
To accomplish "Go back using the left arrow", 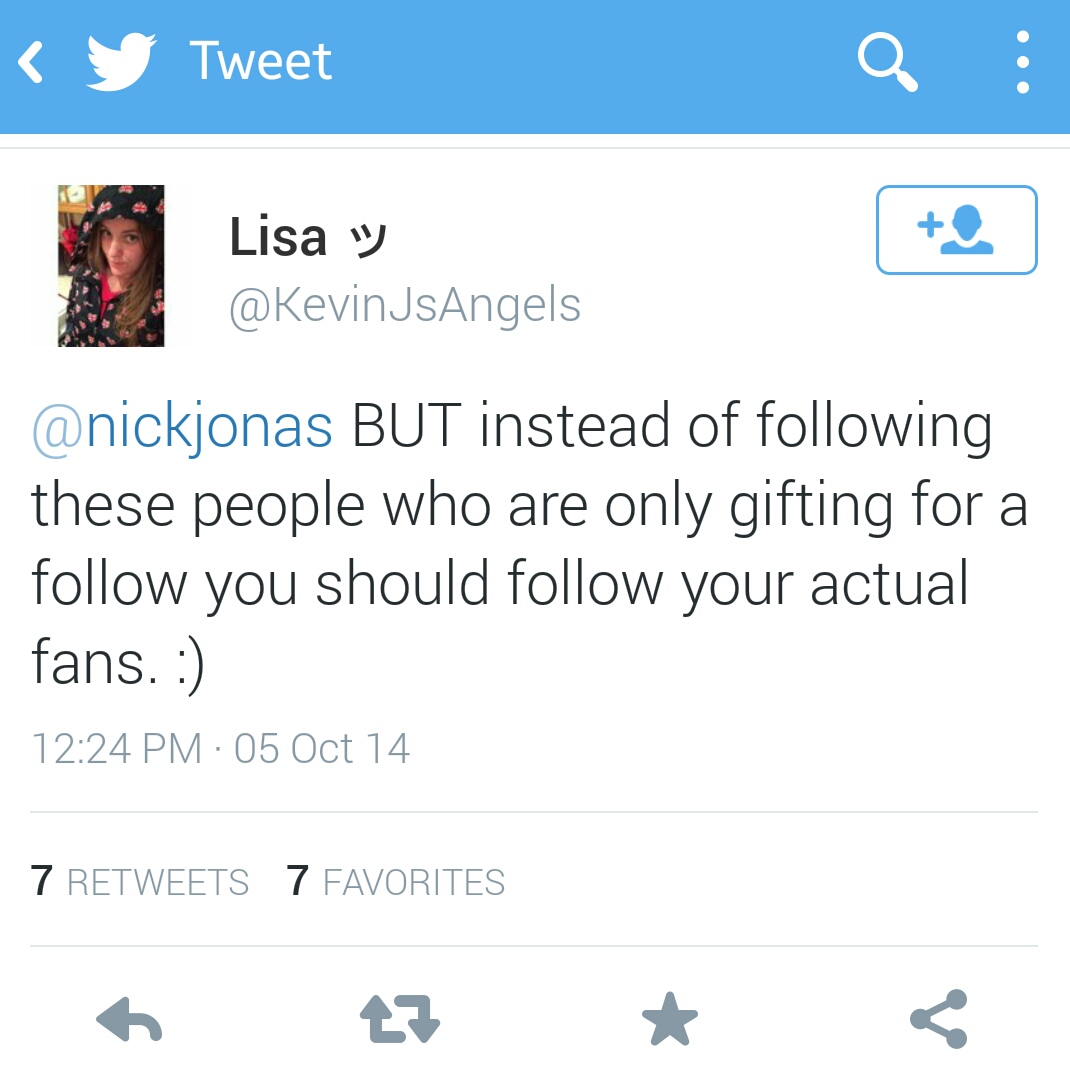I will click(30, 62).
